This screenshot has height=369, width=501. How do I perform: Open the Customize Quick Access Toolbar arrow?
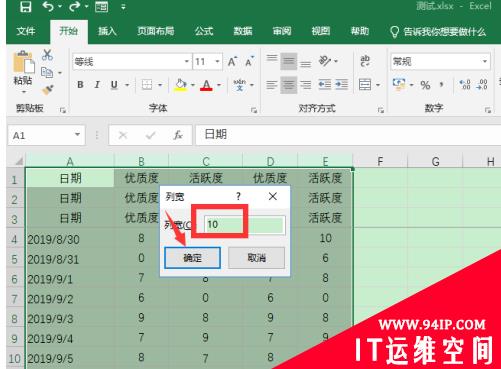coord(123,7)
